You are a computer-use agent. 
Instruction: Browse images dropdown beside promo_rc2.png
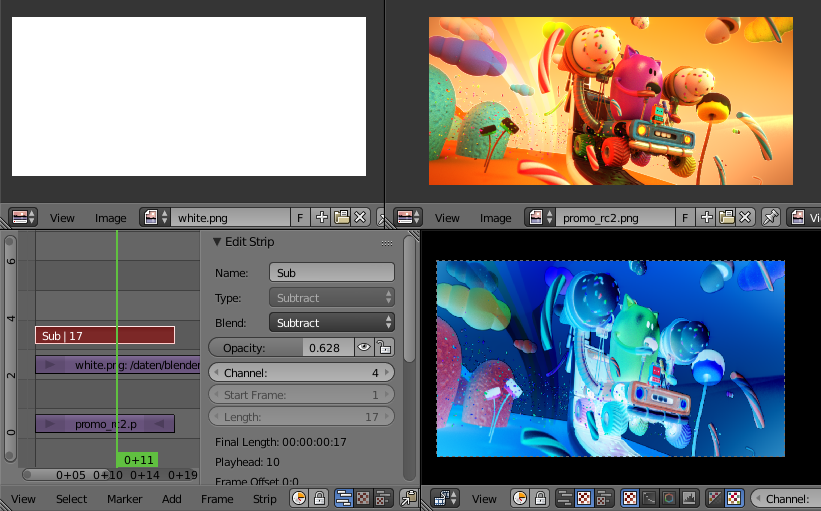pyautogui.click(x=540, y=217)
